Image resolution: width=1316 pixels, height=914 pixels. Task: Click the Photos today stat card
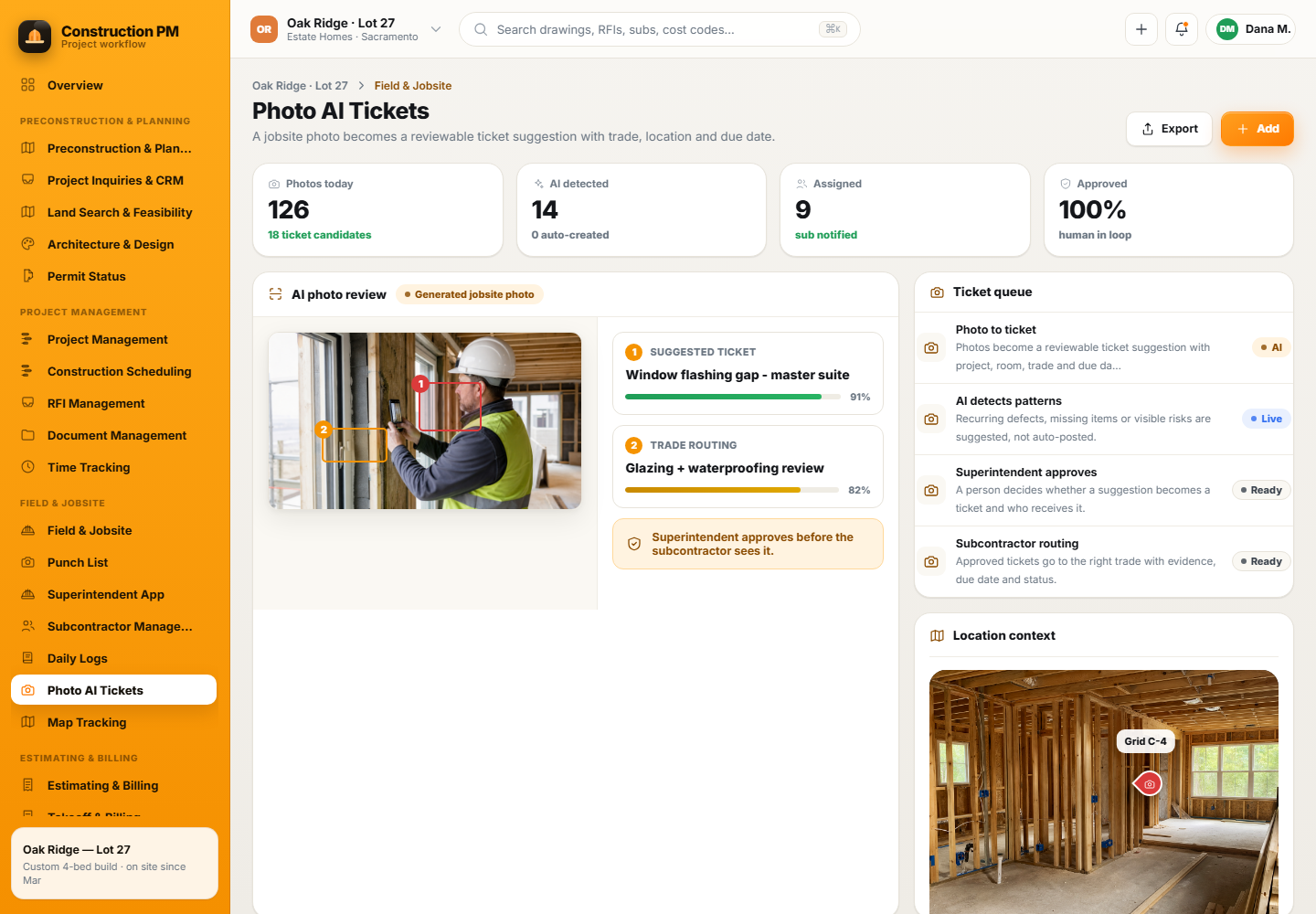click(x=378, y=210)
